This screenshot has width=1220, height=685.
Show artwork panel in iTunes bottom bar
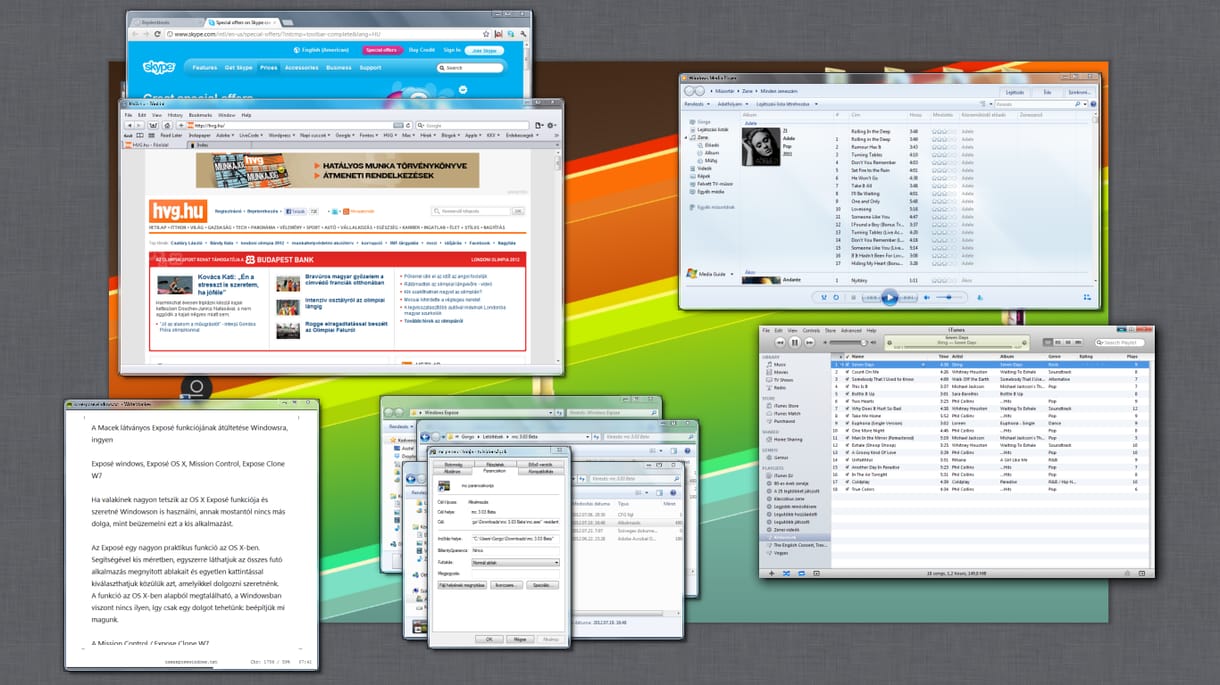coord(816,574)
